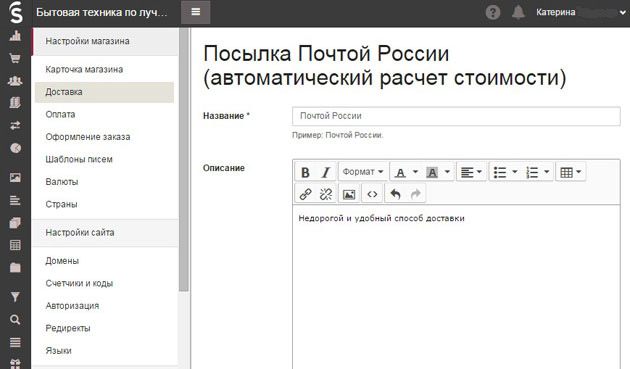Click the funnel filter icon in sidebar
Image resolution: width=630 pixels, height=369 pixels.
(15, 297)
